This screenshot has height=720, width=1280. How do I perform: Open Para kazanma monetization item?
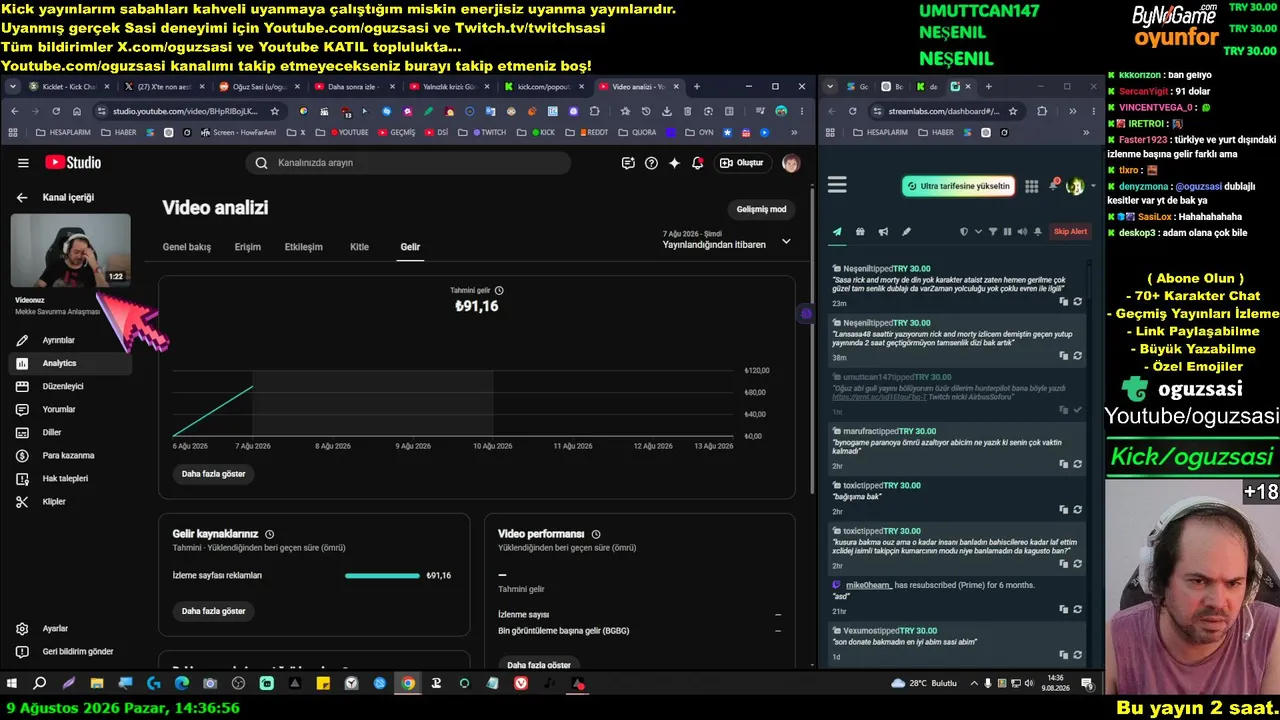click(70, 455)
